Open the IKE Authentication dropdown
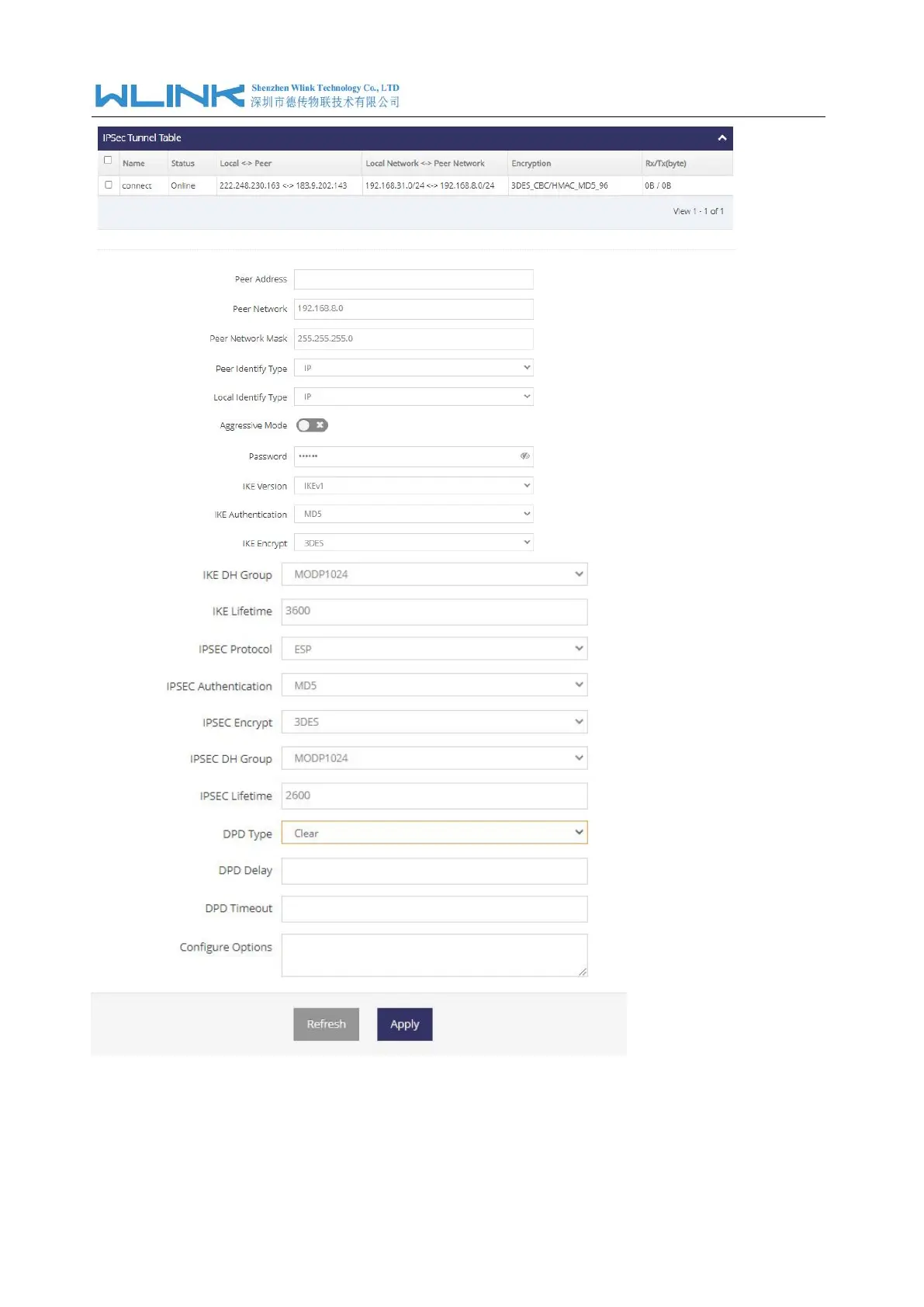This screenshot has height=1307, width=924. pyautogui.click(x=414, y=514)
